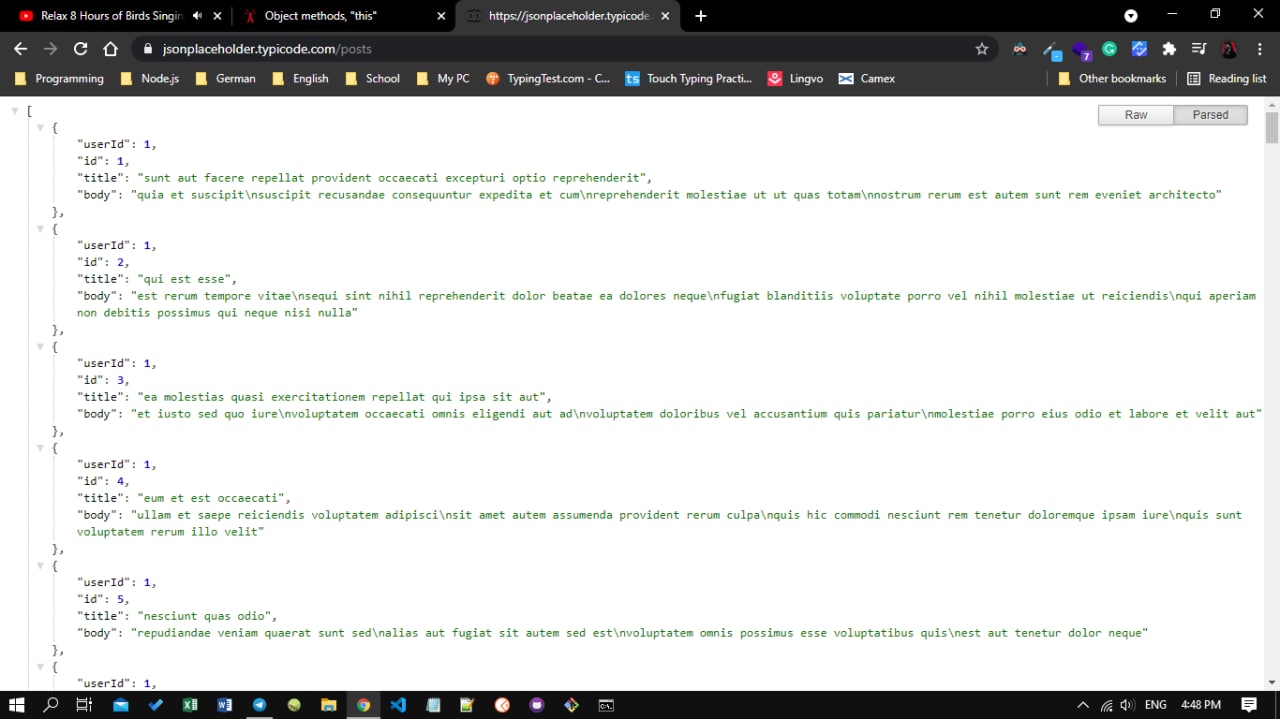Collapse the object with id 1
The height and width of the screenshot is (719, 1280).
pos(40,128)
